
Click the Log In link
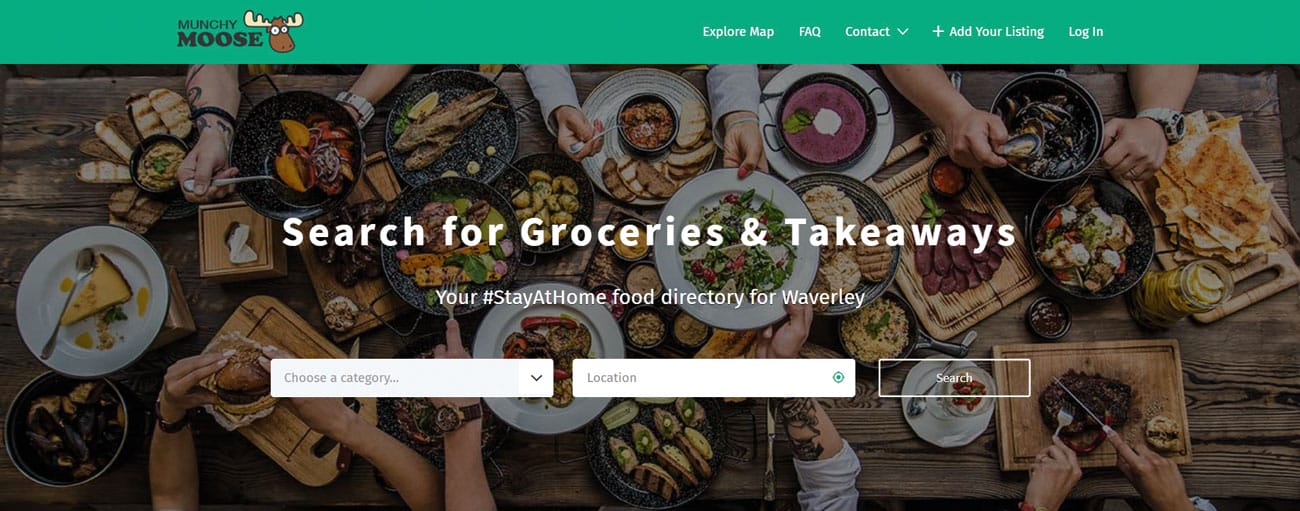pos(1086,32)
